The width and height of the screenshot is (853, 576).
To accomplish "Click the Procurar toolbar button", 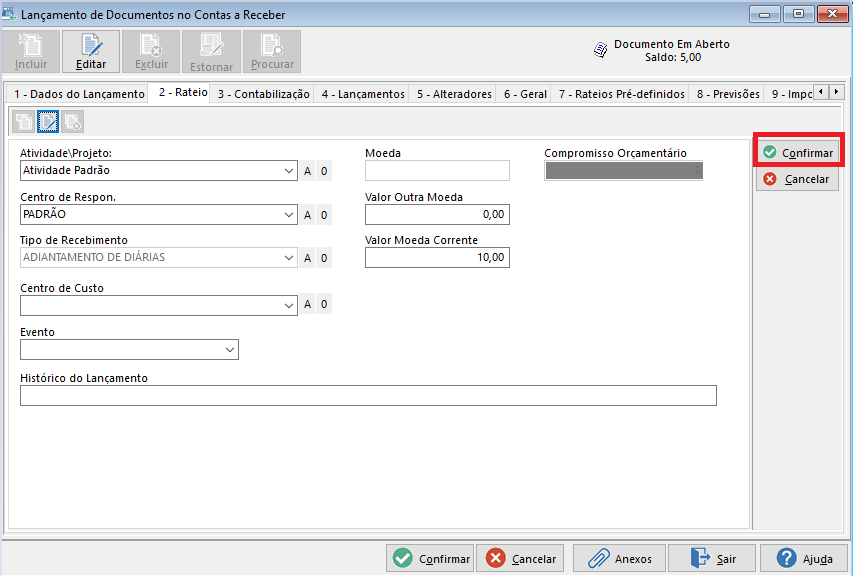I will pyautogui.click(x=272, y=52).
